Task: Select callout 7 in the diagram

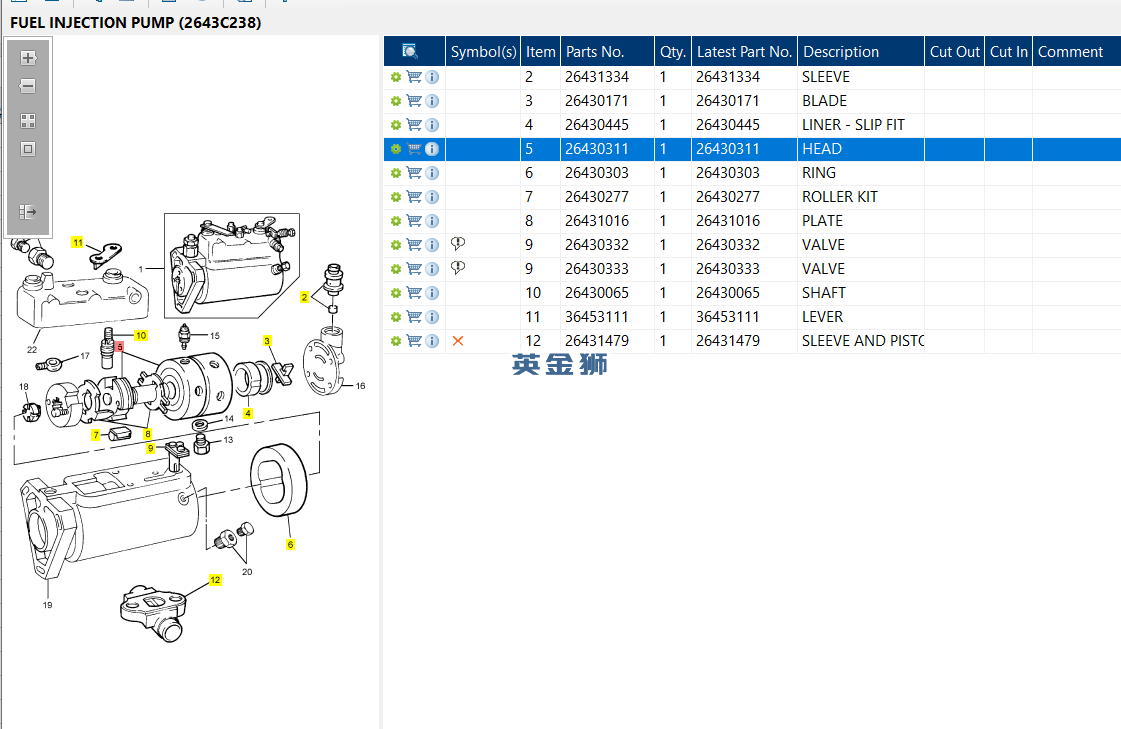Action: coord(96,435)
